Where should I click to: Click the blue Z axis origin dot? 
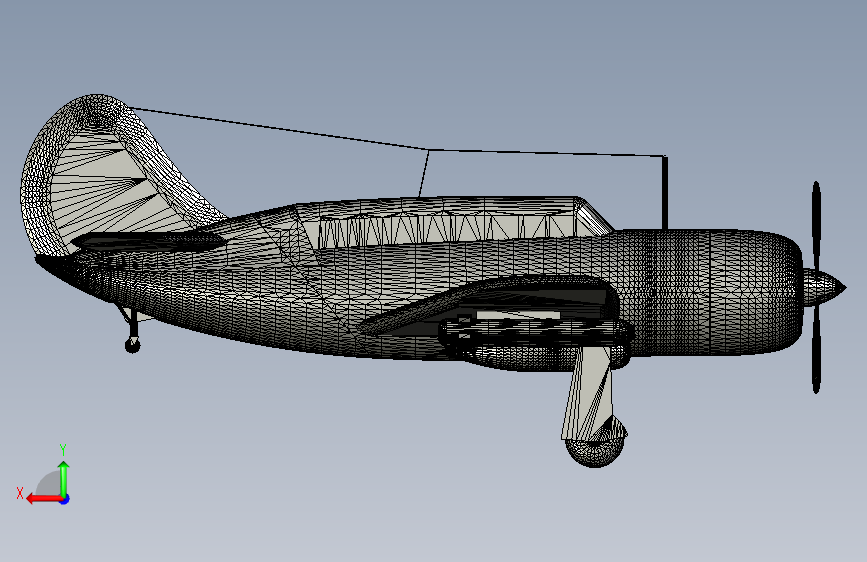(x=65, y=499)
